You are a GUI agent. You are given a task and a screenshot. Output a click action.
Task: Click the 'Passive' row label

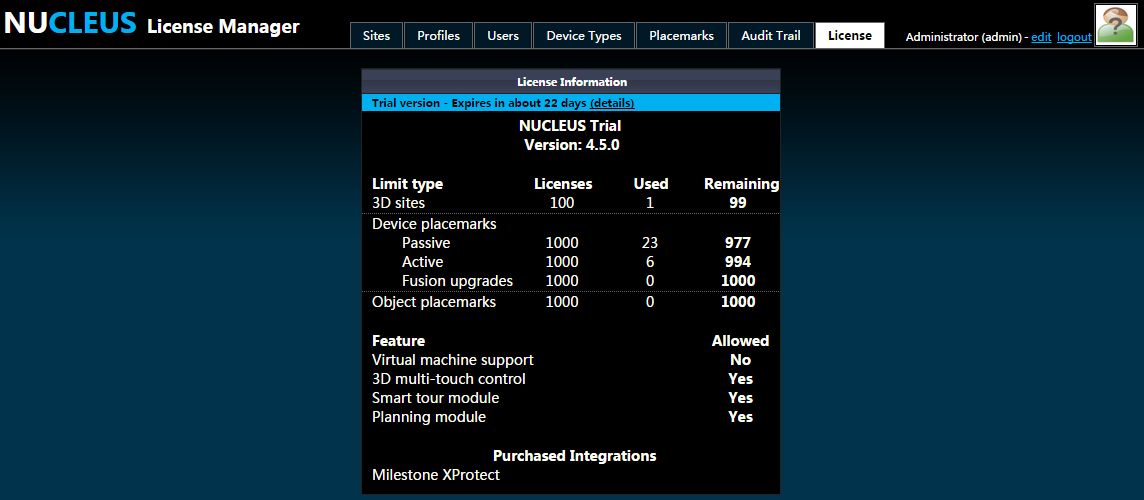click(426, 243)
